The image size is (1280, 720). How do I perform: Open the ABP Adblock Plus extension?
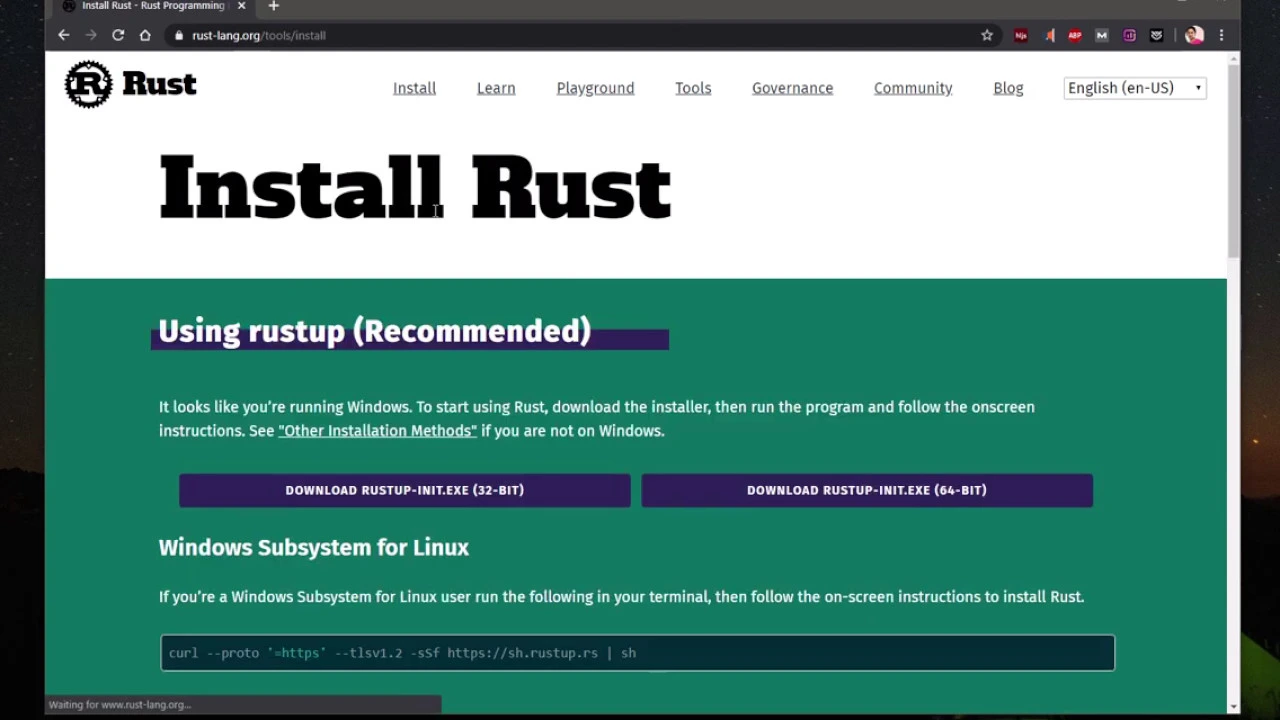pyautogui.click(x=1075, y=35)
